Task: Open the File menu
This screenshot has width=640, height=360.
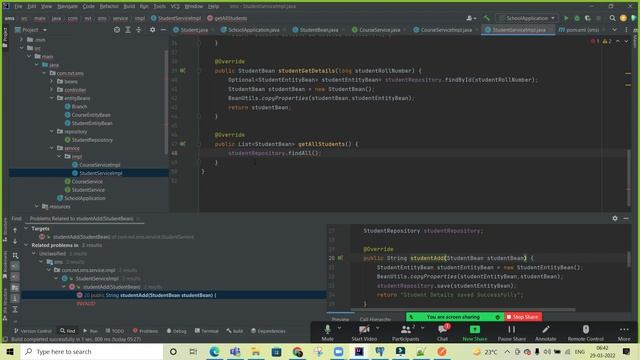Action: tap(18, 7)
